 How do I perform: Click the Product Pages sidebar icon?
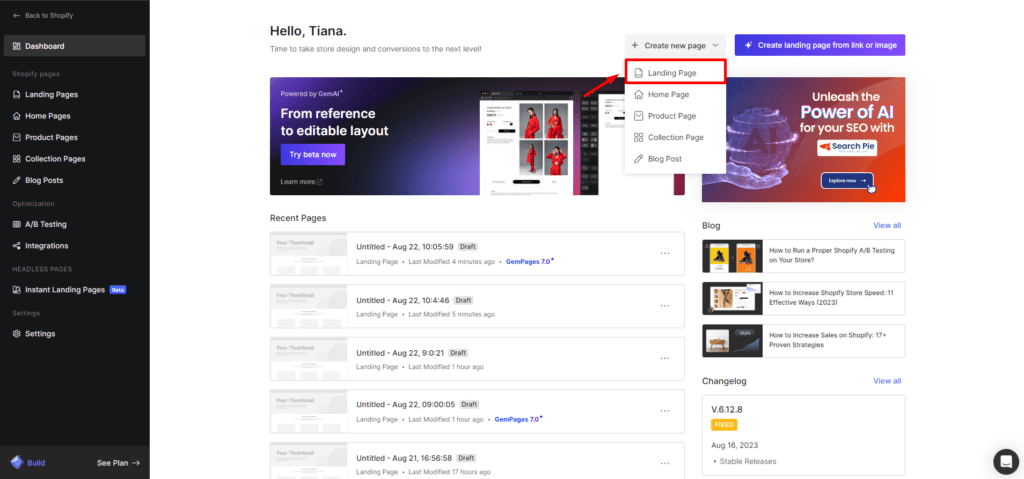[17, 137]
